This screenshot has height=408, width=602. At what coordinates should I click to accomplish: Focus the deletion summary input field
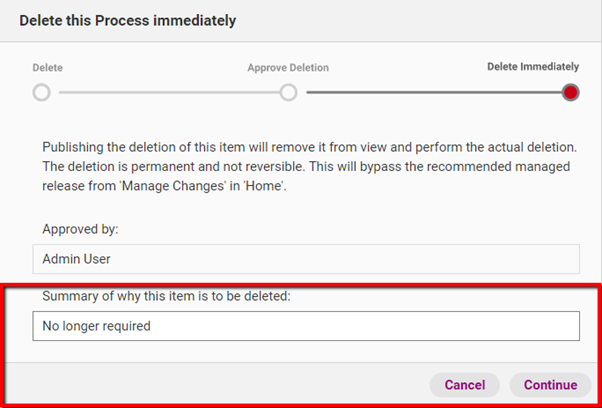(x=305, y=326)
